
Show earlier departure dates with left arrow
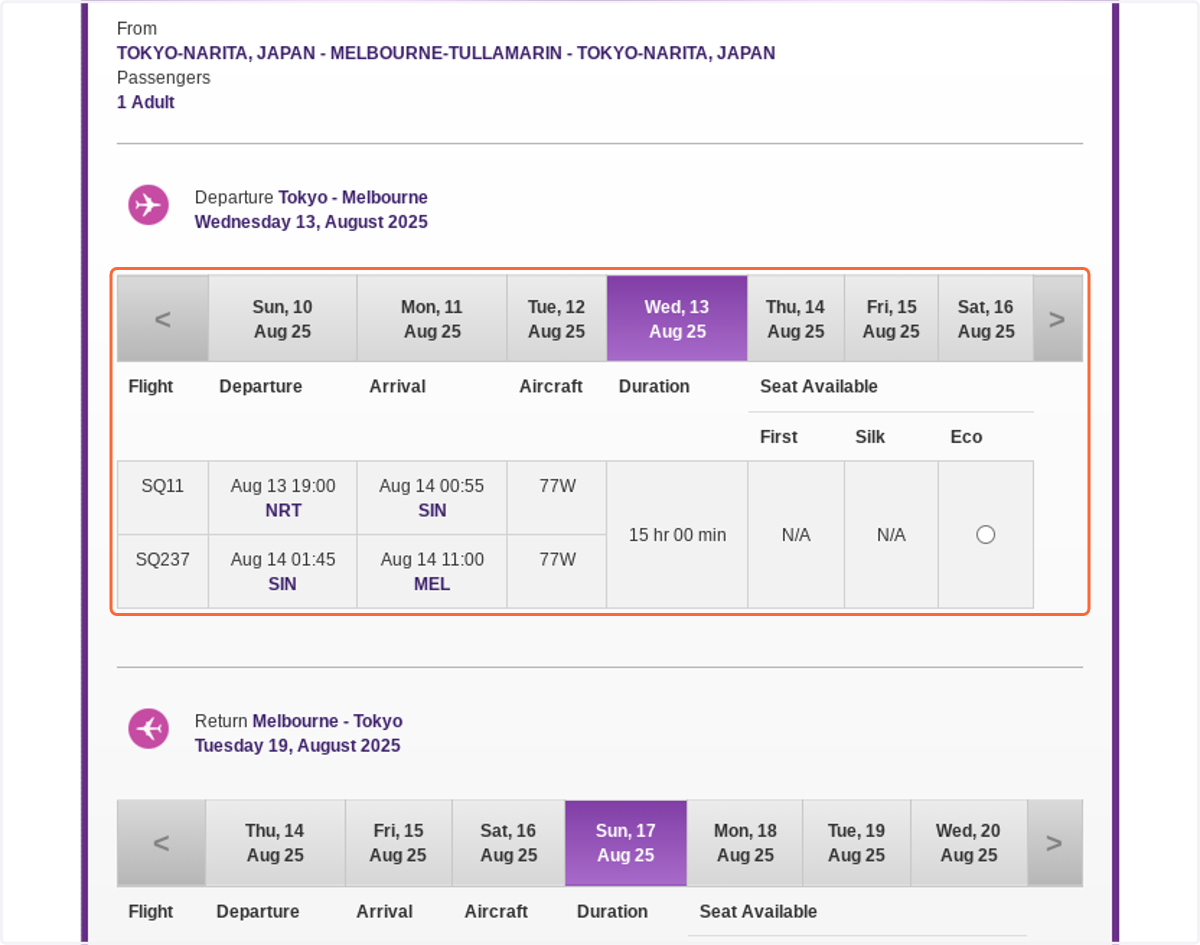[163, 319]
